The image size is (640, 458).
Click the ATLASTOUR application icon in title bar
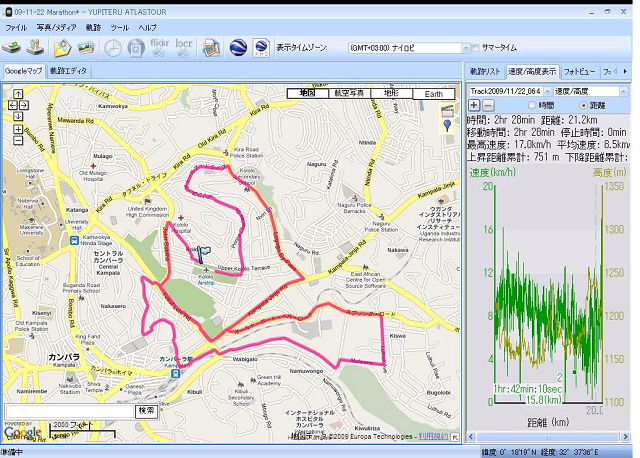pos(7,12)
